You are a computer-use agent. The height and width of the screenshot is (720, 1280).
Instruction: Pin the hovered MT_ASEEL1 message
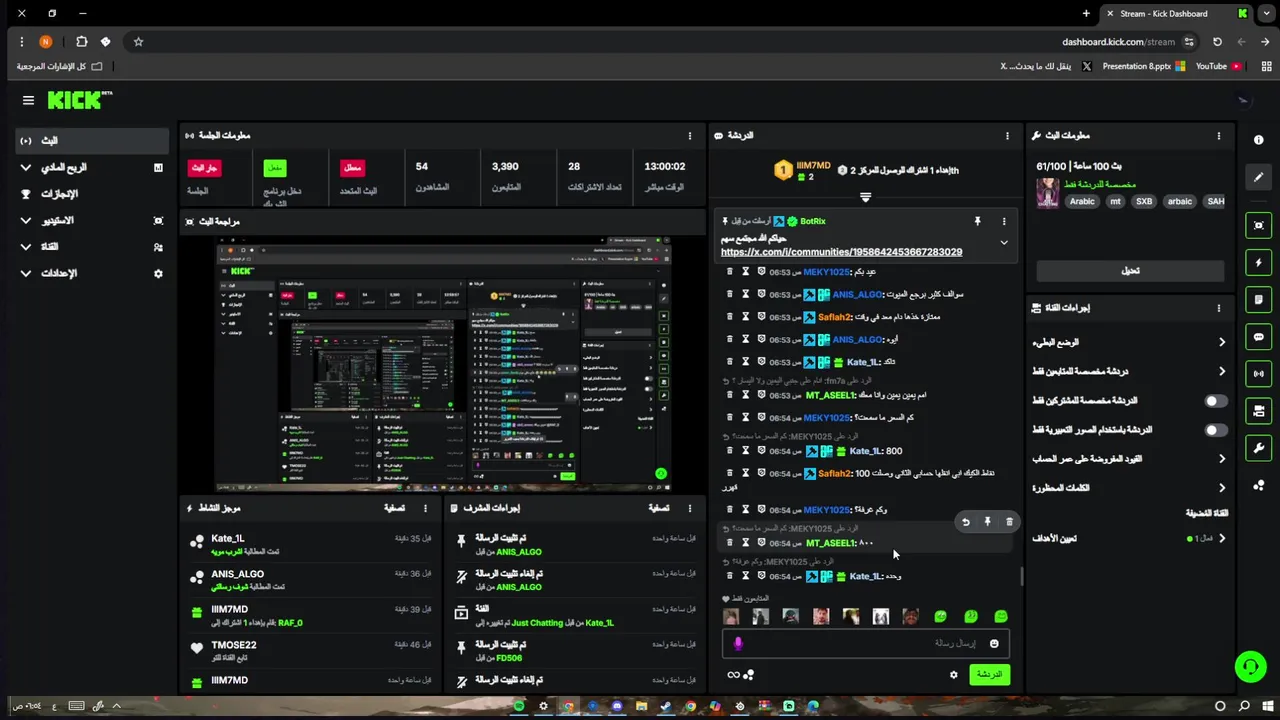tap(987, 522)
